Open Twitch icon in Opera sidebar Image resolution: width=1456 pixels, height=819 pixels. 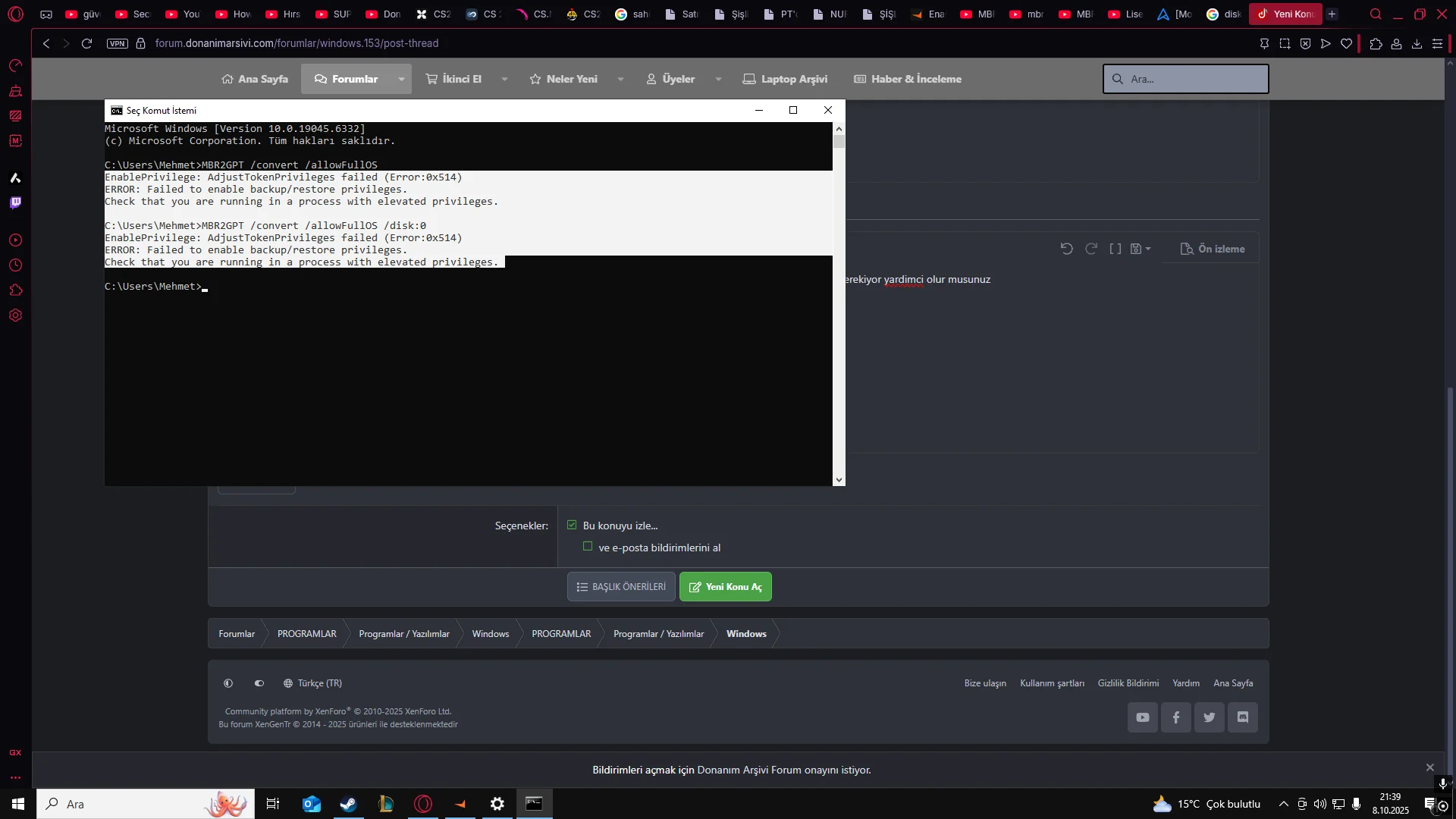click(15, 202)
